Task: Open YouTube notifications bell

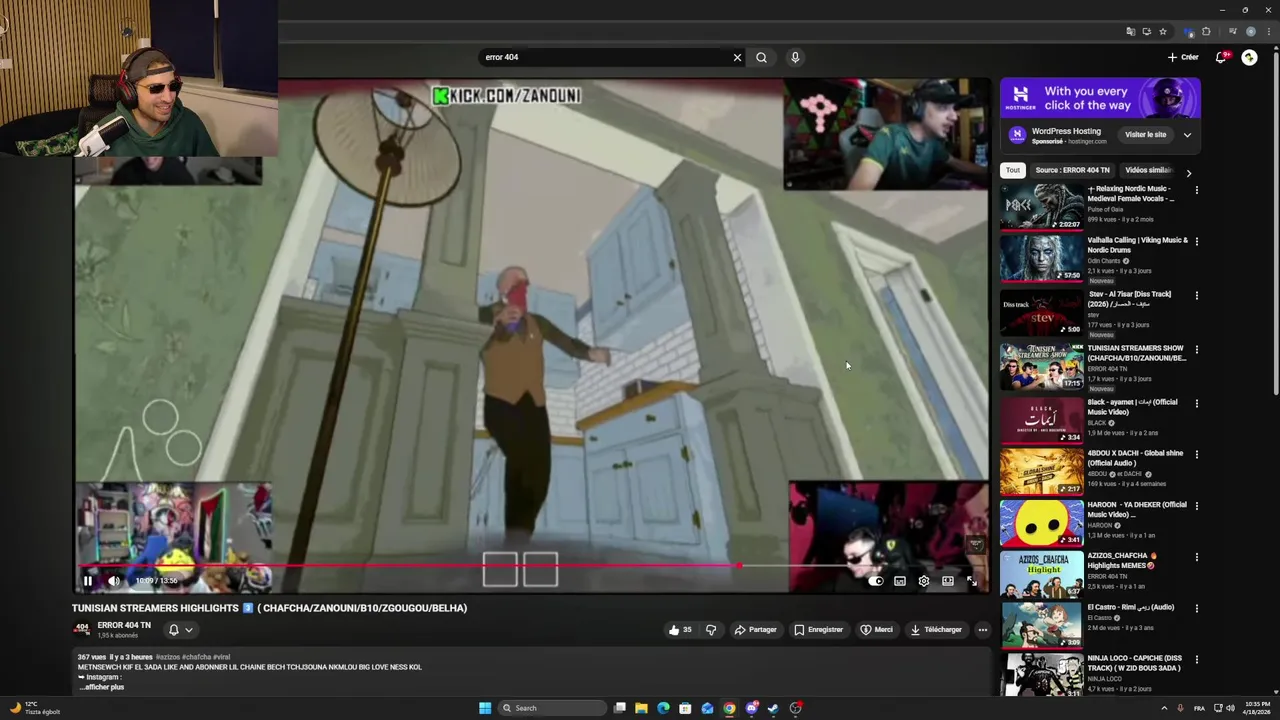Action: pyautogui.click(x=1220, y=57)
